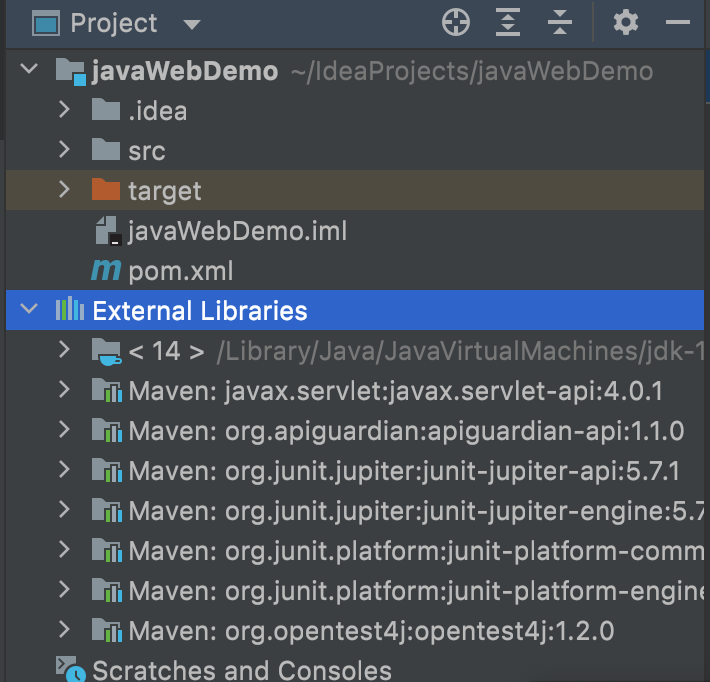Click the Project view window icon
This screenshot has width=710, height=682.
[46, 23]
